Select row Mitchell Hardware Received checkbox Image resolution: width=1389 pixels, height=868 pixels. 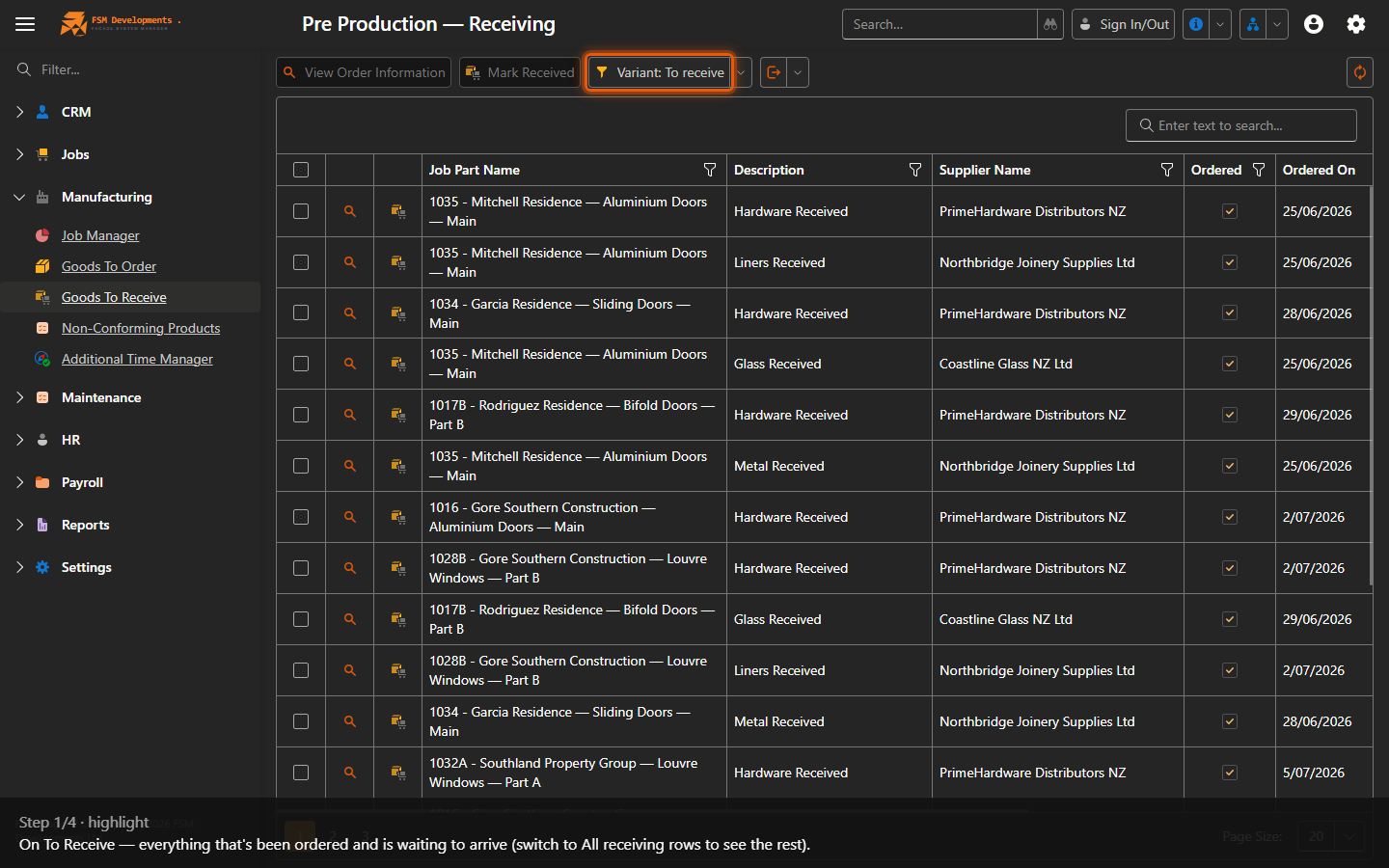pos(301,211)
